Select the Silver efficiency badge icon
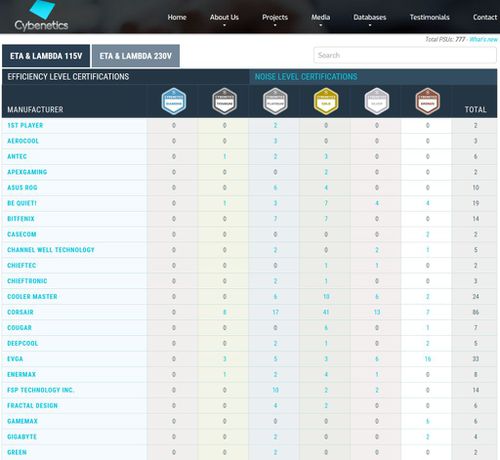500x460 pixels. point(377,101)
